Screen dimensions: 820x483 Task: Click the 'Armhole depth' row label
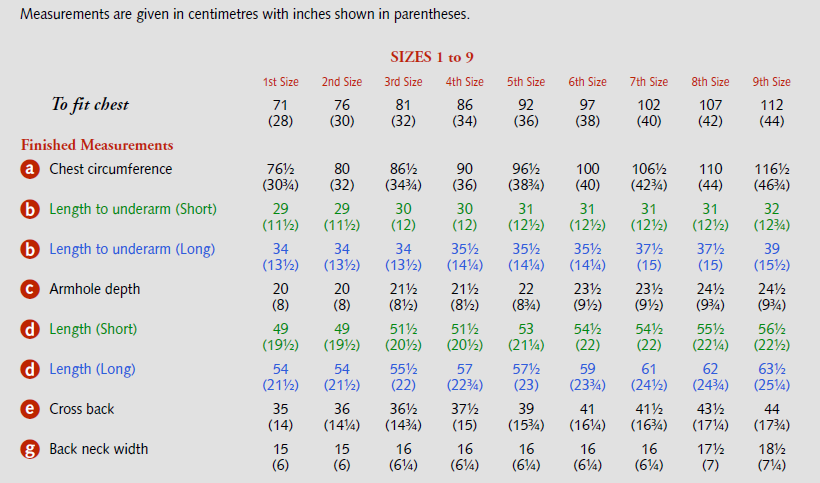tap(95, 289)
